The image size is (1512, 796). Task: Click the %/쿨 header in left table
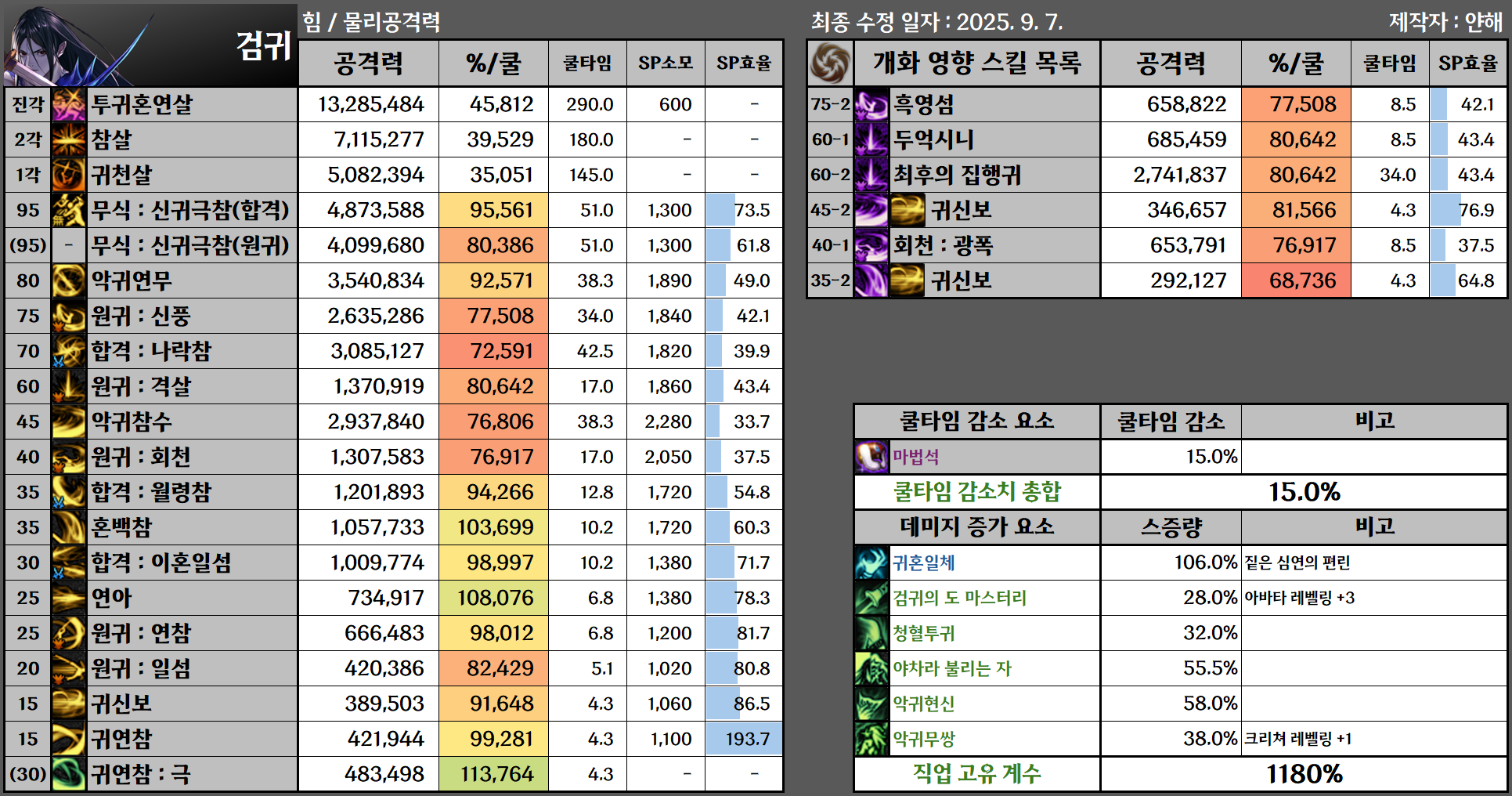point(493,63)
